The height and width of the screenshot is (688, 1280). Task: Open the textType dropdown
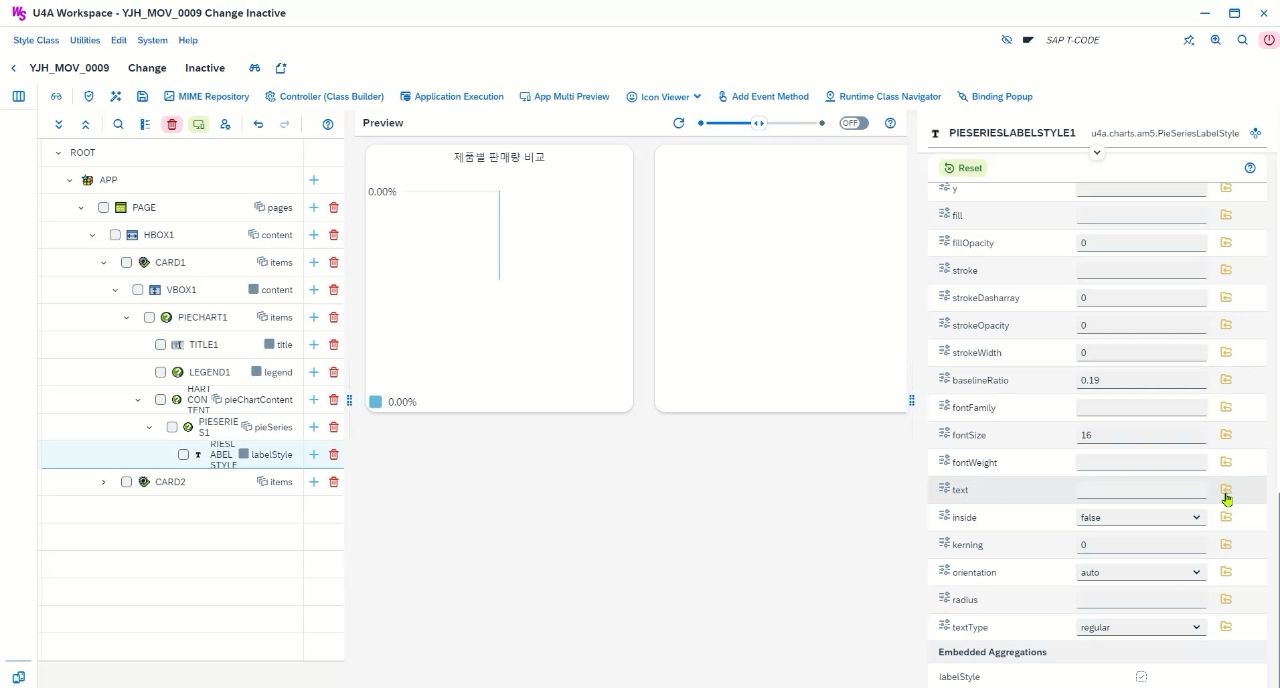point(1141,627)
